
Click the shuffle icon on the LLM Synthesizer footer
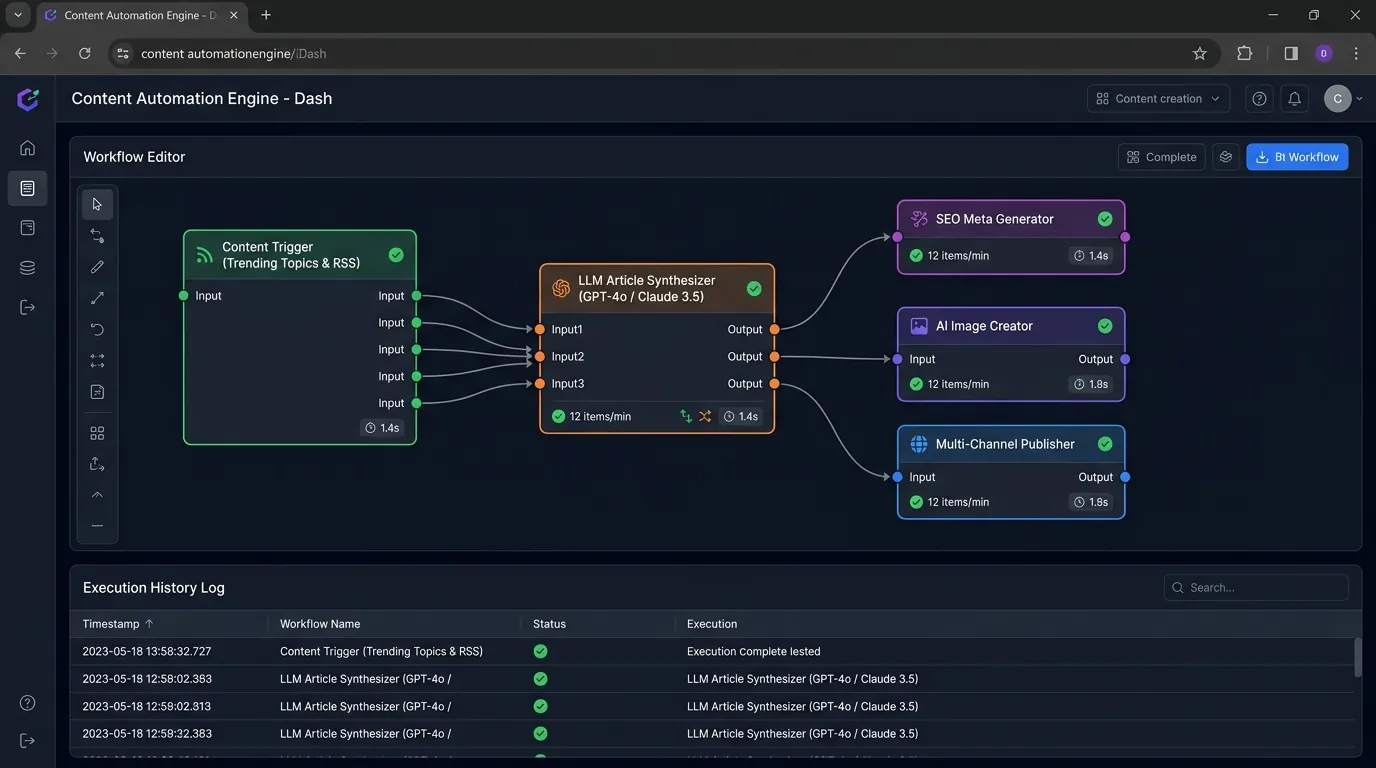[x=705, y=416]
